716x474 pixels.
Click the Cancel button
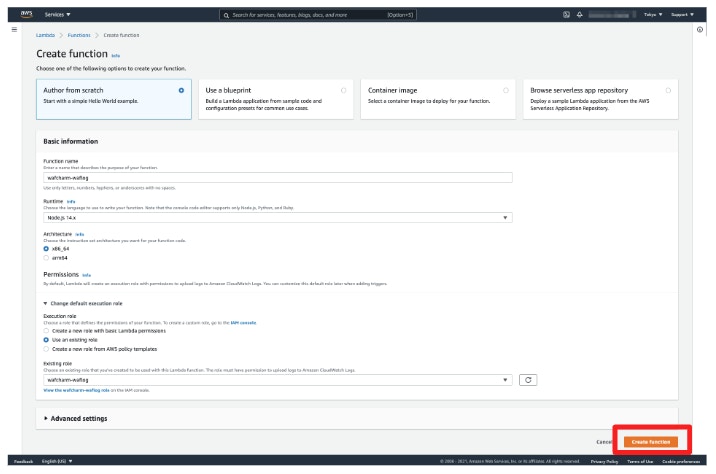(x=604, y=442)
